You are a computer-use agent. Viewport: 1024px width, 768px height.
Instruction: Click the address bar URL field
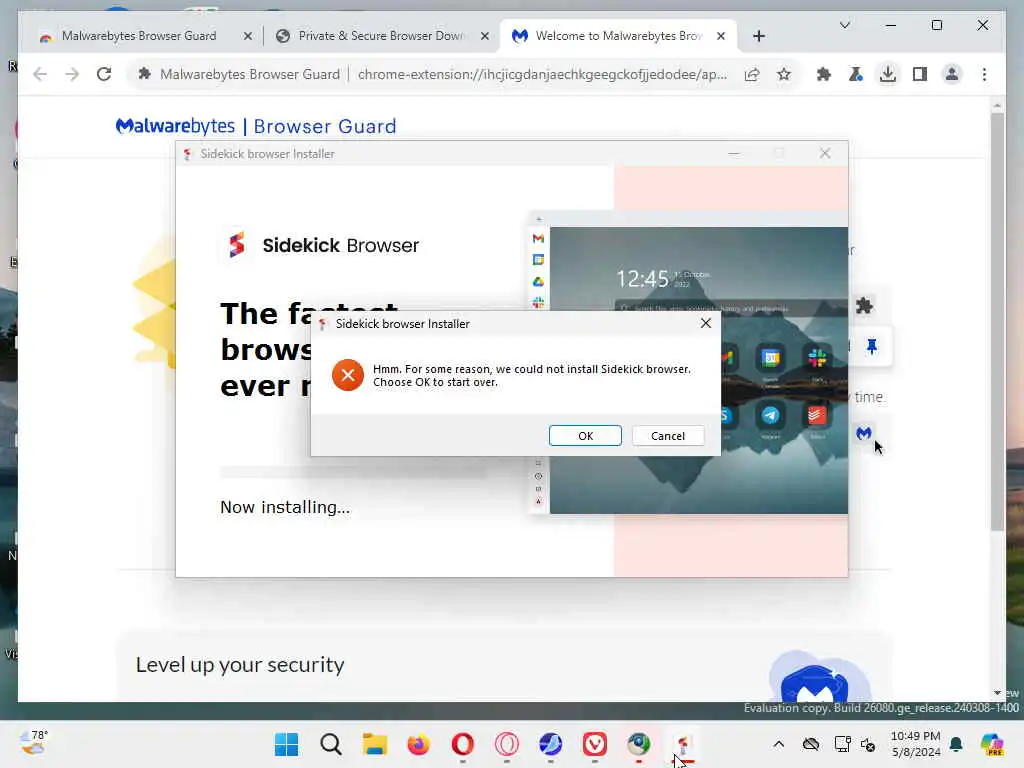click(542, 74)
